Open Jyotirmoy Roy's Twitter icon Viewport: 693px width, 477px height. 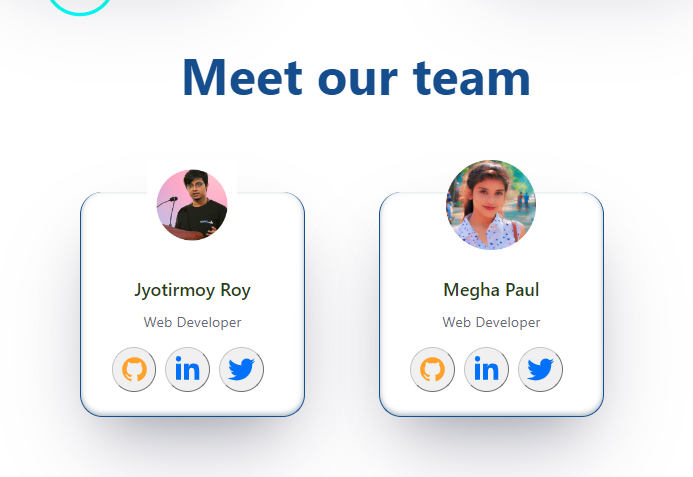point(241,369)
